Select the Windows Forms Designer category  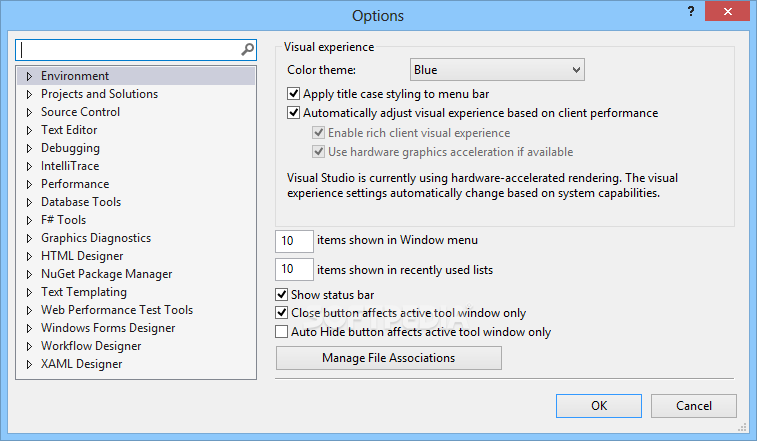click(108, 327)
